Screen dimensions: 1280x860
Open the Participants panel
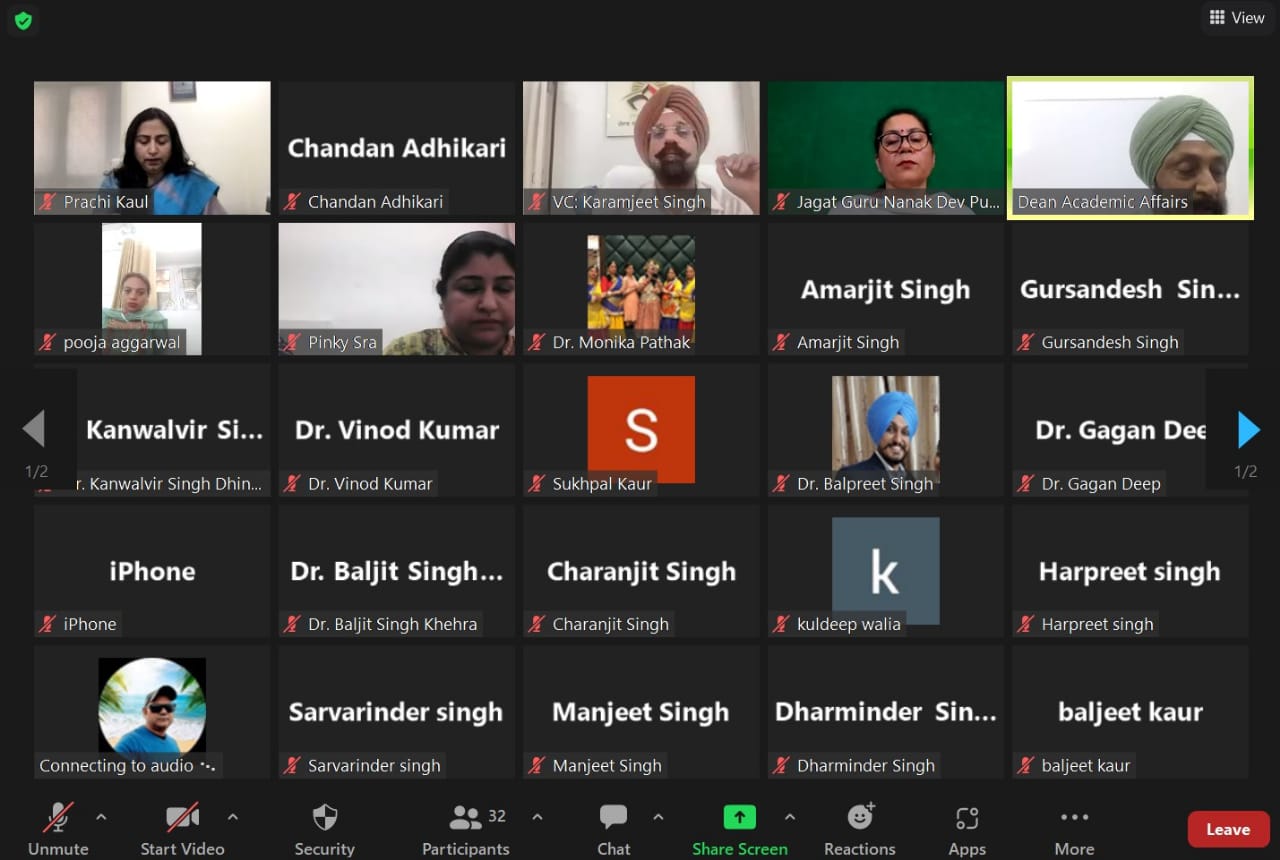[466, 829]
